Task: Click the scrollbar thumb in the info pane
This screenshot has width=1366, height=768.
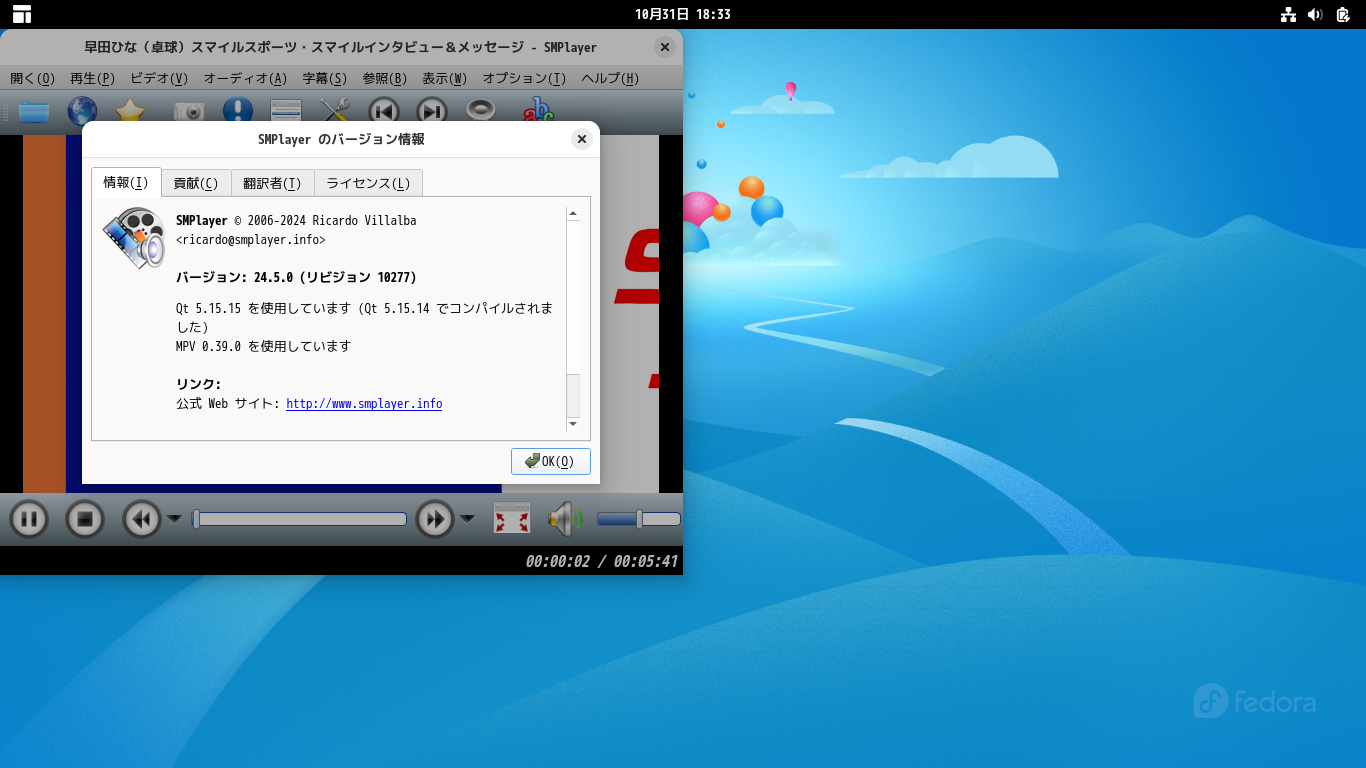Action: coord(573,395)
